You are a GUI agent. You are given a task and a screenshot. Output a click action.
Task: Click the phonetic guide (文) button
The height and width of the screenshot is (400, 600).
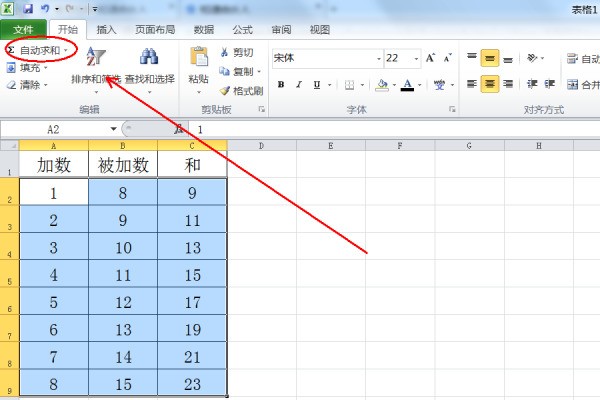coord(439,85)
